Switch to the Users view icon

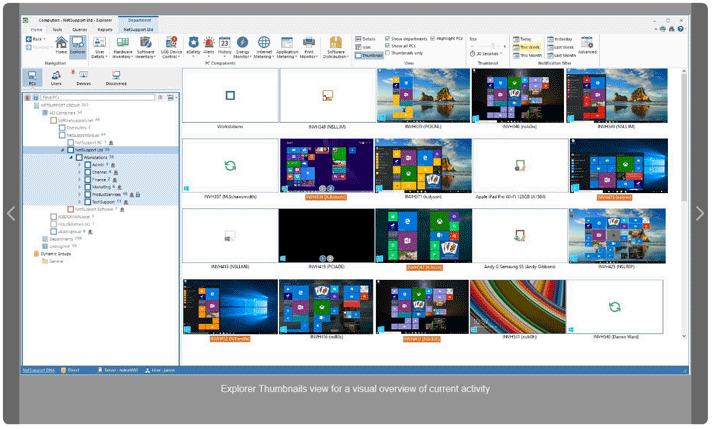(58, 79)
